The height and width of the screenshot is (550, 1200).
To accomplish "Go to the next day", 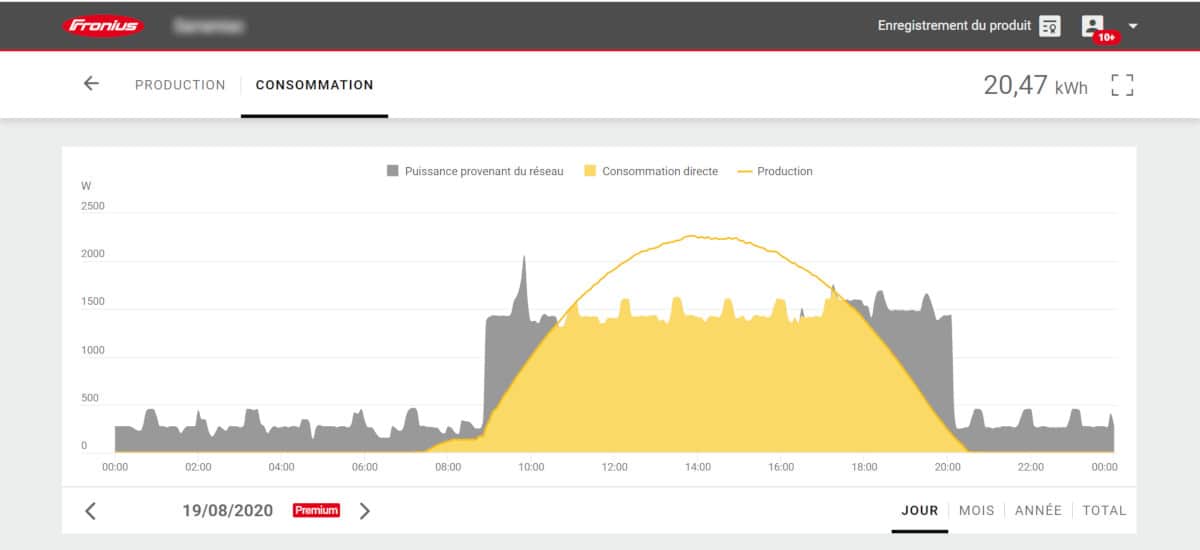I will coord(364,511).
